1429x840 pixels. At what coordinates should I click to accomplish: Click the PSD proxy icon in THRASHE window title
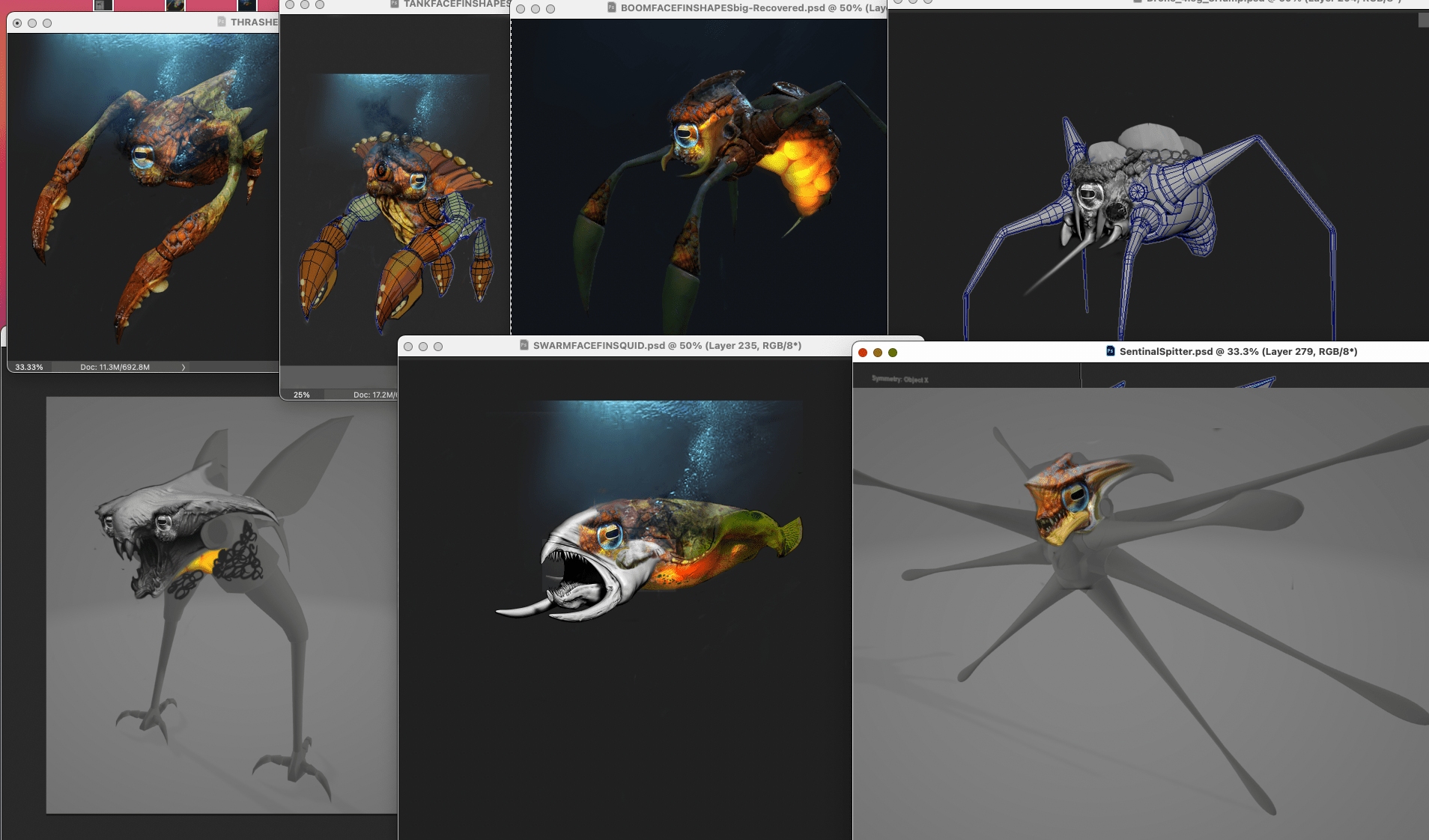222,22
